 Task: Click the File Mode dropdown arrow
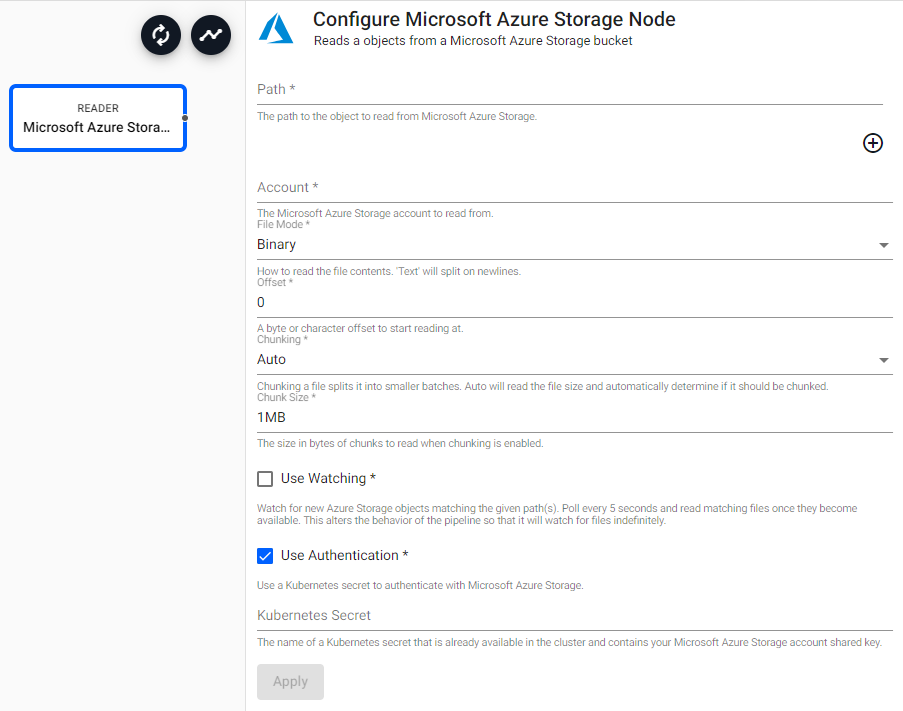(883, 245)
